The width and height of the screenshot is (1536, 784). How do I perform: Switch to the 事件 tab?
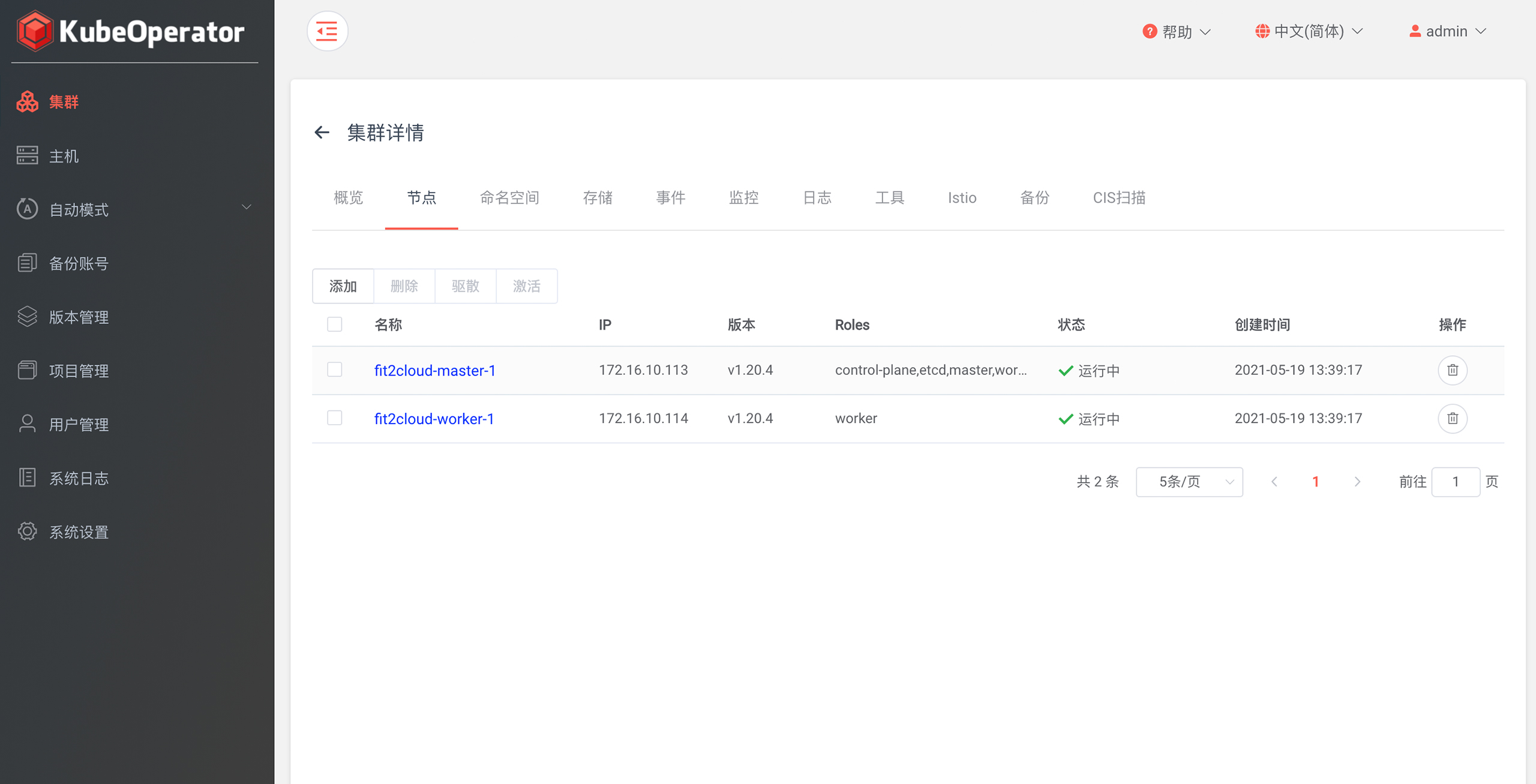(671, 198)
